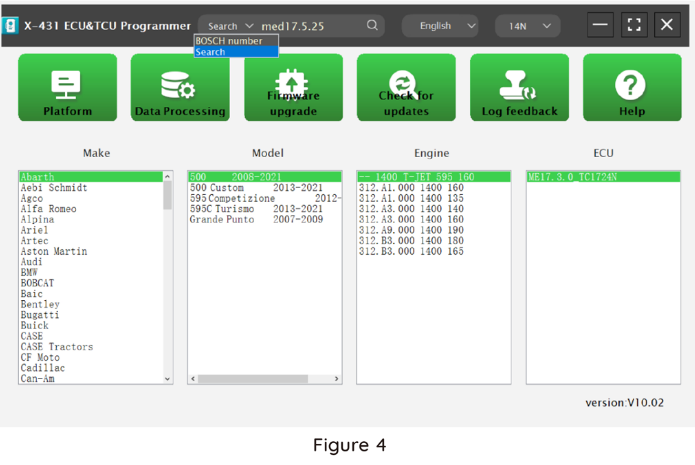Select Aston Martin make
The height and width of the screenshot is (465, 695).
pos(91,251)
